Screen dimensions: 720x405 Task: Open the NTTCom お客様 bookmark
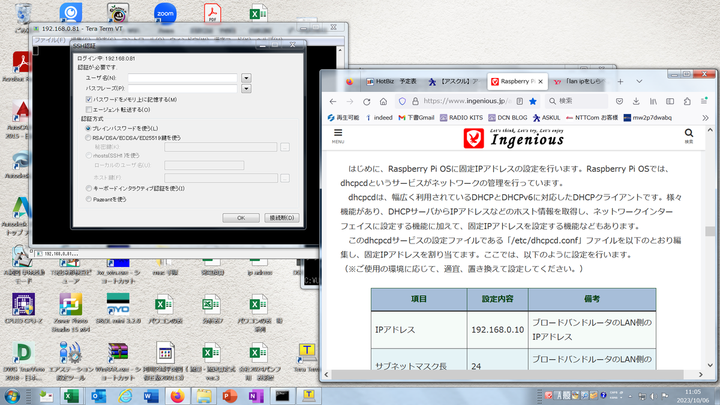[592, 118]
